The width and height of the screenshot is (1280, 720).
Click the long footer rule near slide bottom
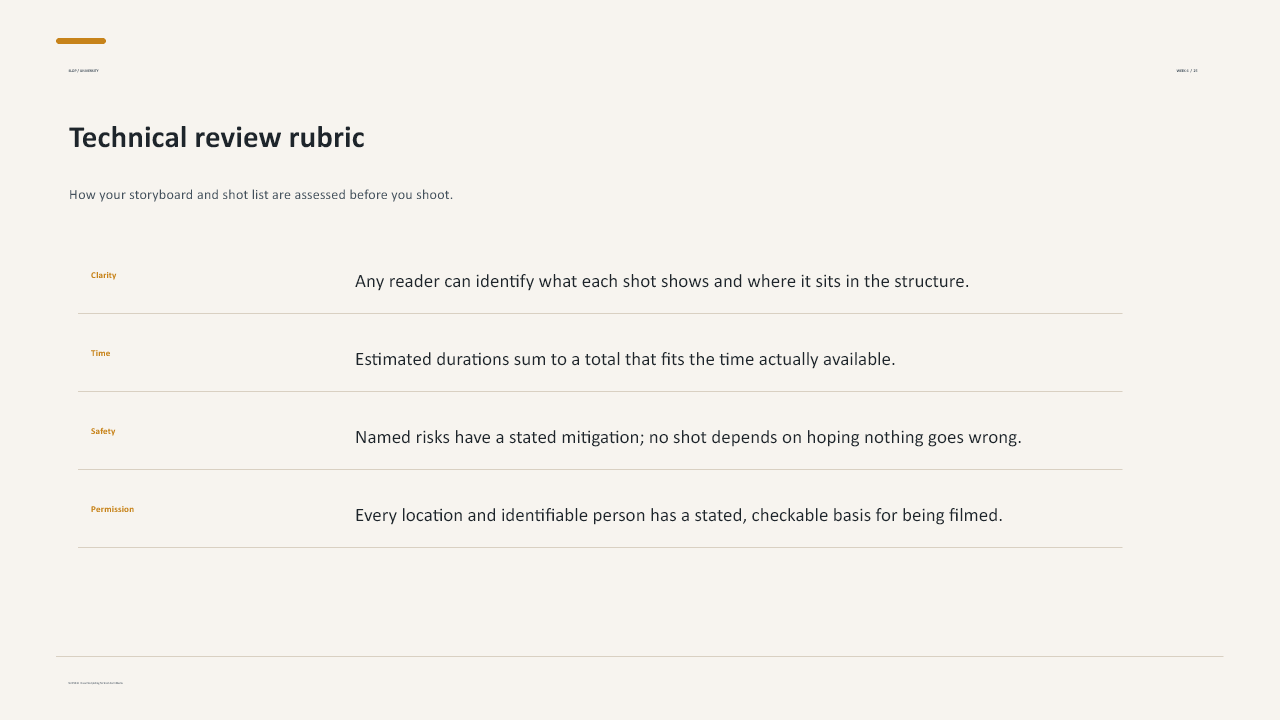(x=640, y=656)
